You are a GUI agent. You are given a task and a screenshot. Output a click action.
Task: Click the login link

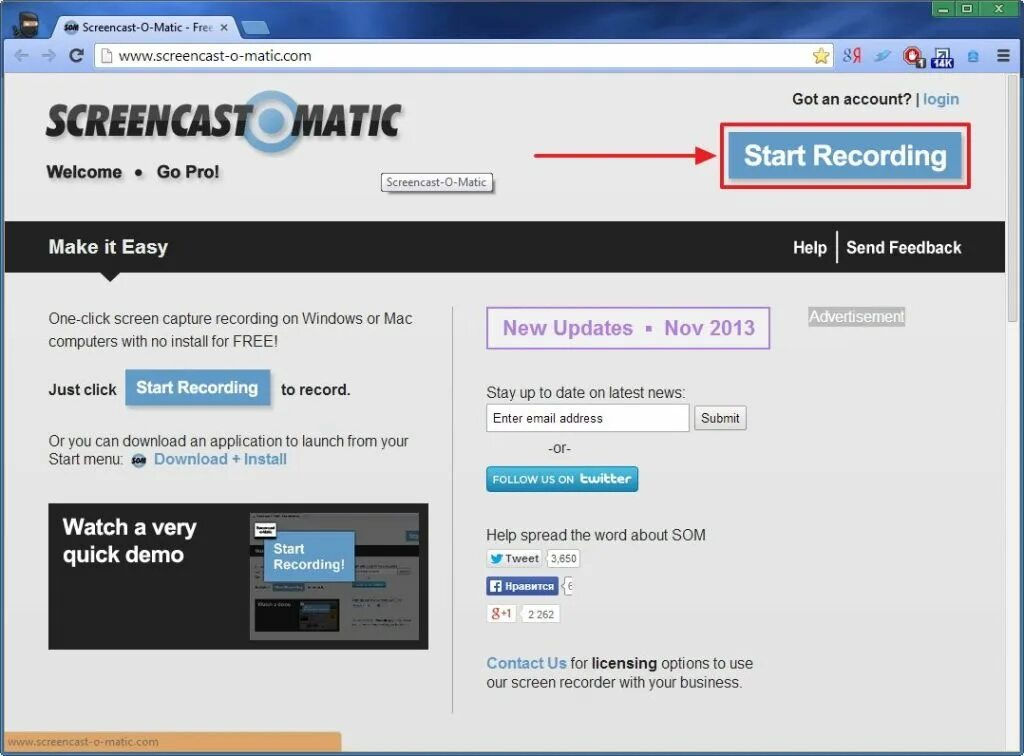[x=940, y=99]
